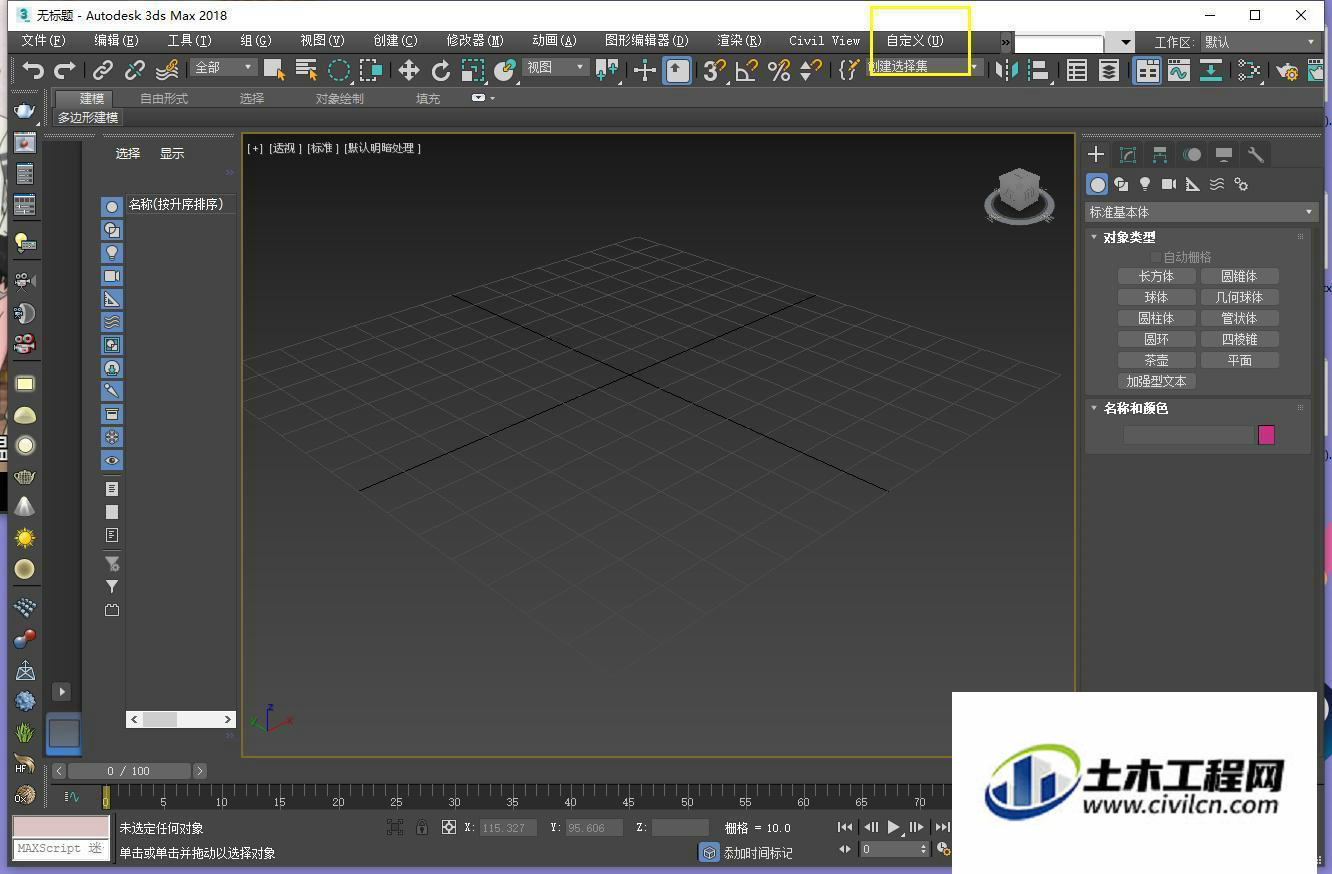Click the 茶壶 teapot button
The image size is (1332, 874).
click(1156, 360)
